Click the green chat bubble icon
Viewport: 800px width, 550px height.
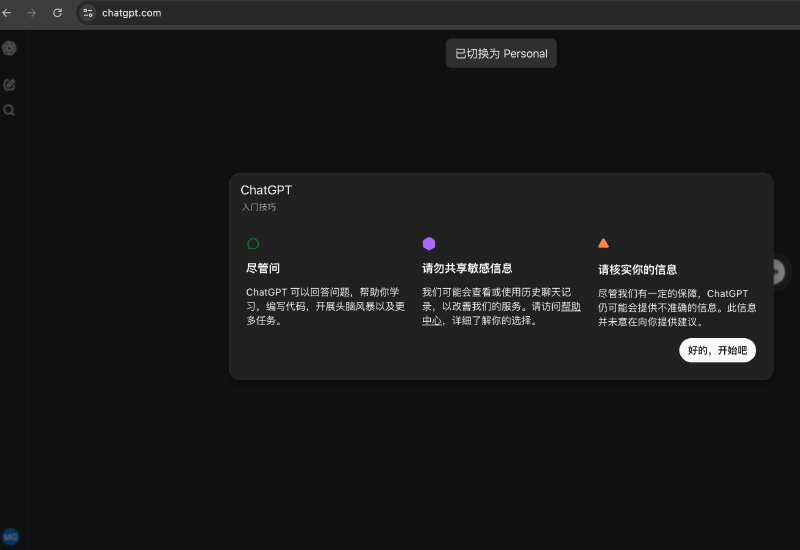pyautogui.click(x=253, y=244)
